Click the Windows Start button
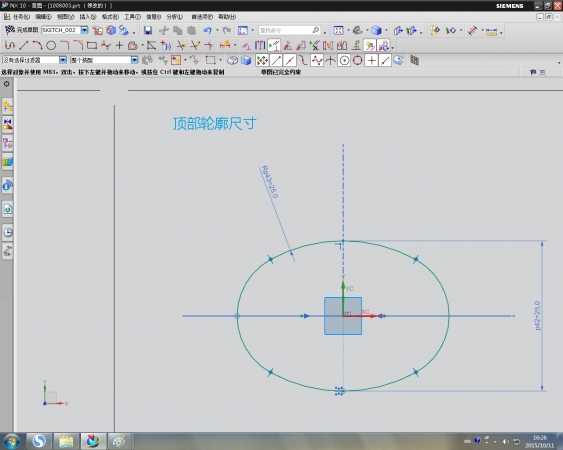This screenshot has width=563, height=450. coord(11,441)
